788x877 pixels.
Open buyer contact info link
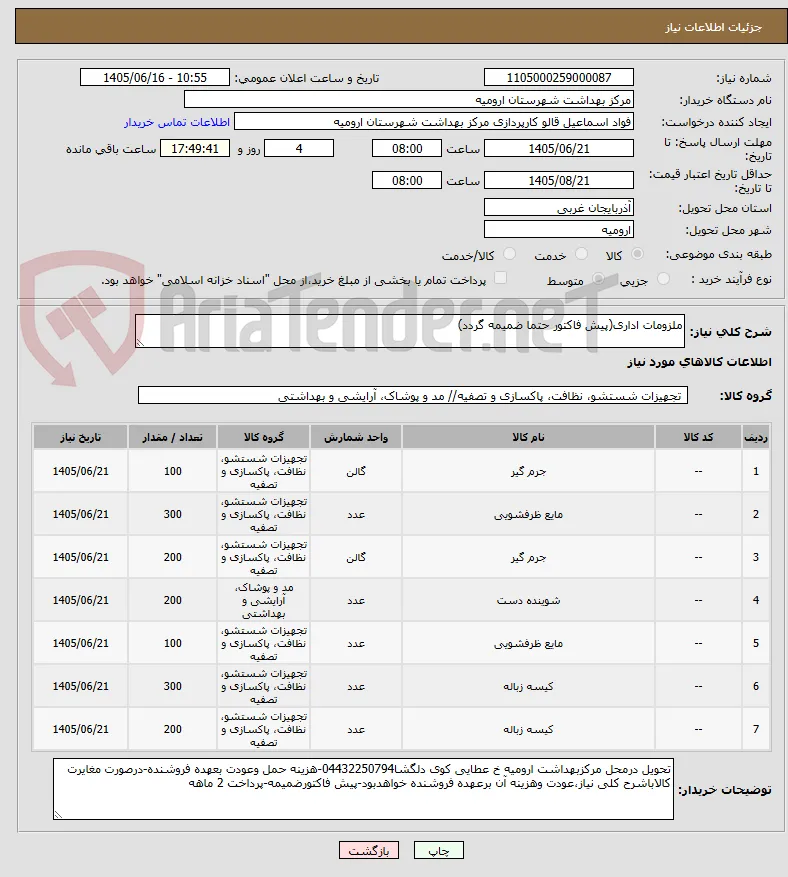[x=177, y=122]
